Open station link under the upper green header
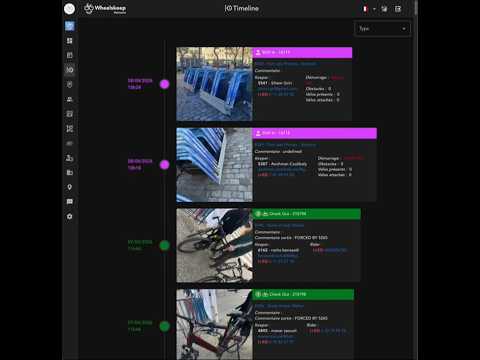 click(279, 226)
